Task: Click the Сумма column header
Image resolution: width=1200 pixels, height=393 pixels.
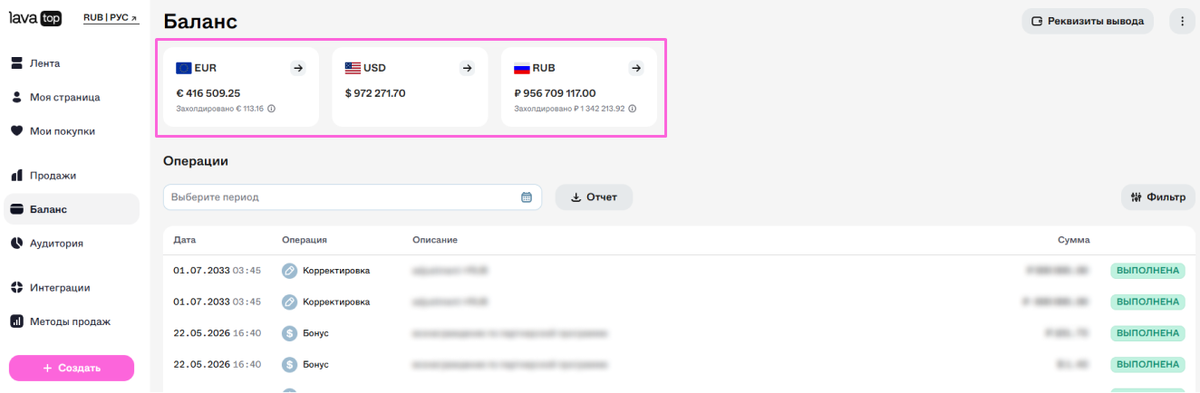Action: (1074, 240)
